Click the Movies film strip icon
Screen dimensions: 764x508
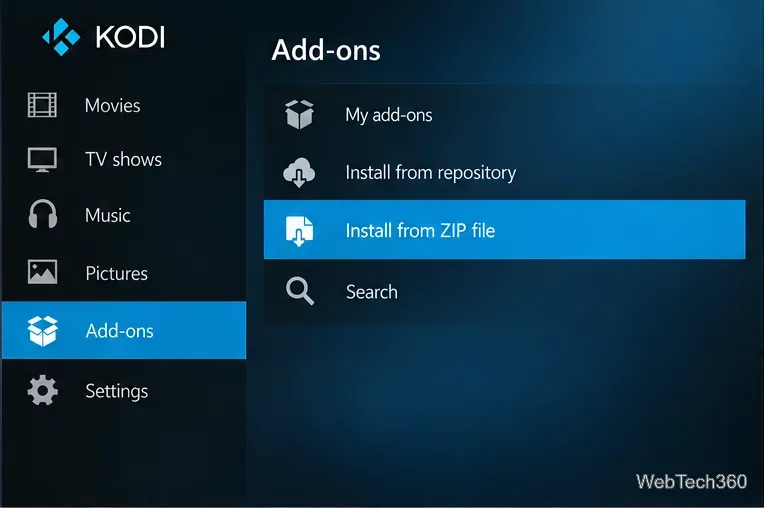tap(42, 105)
